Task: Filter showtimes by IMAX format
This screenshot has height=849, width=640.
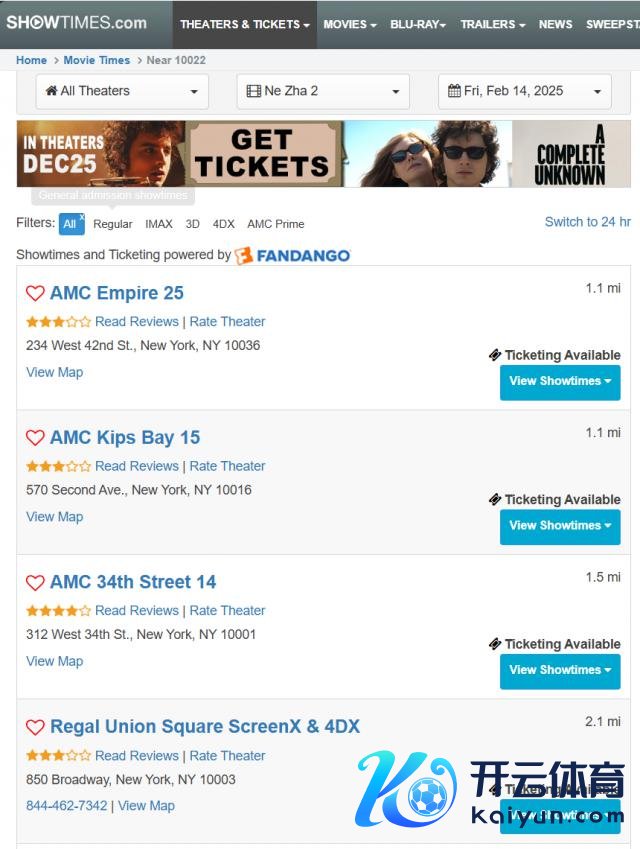Action: click(x=159, y=224)
